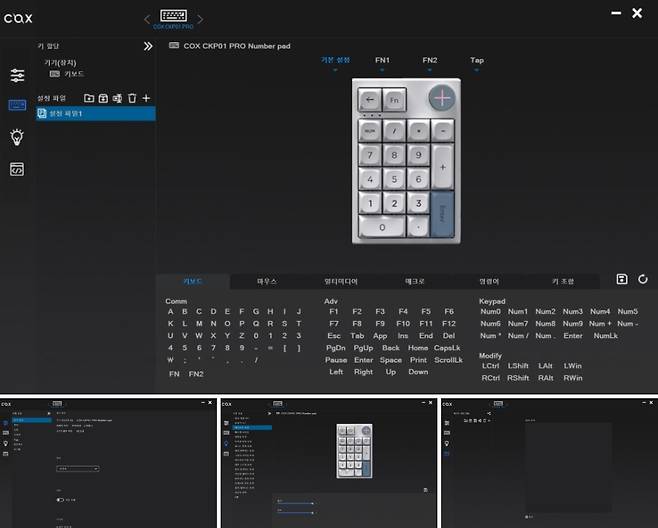Select the keyboard key-assignment sidebar icon
This screenshot has width=658, height=528.
point(17,106)
